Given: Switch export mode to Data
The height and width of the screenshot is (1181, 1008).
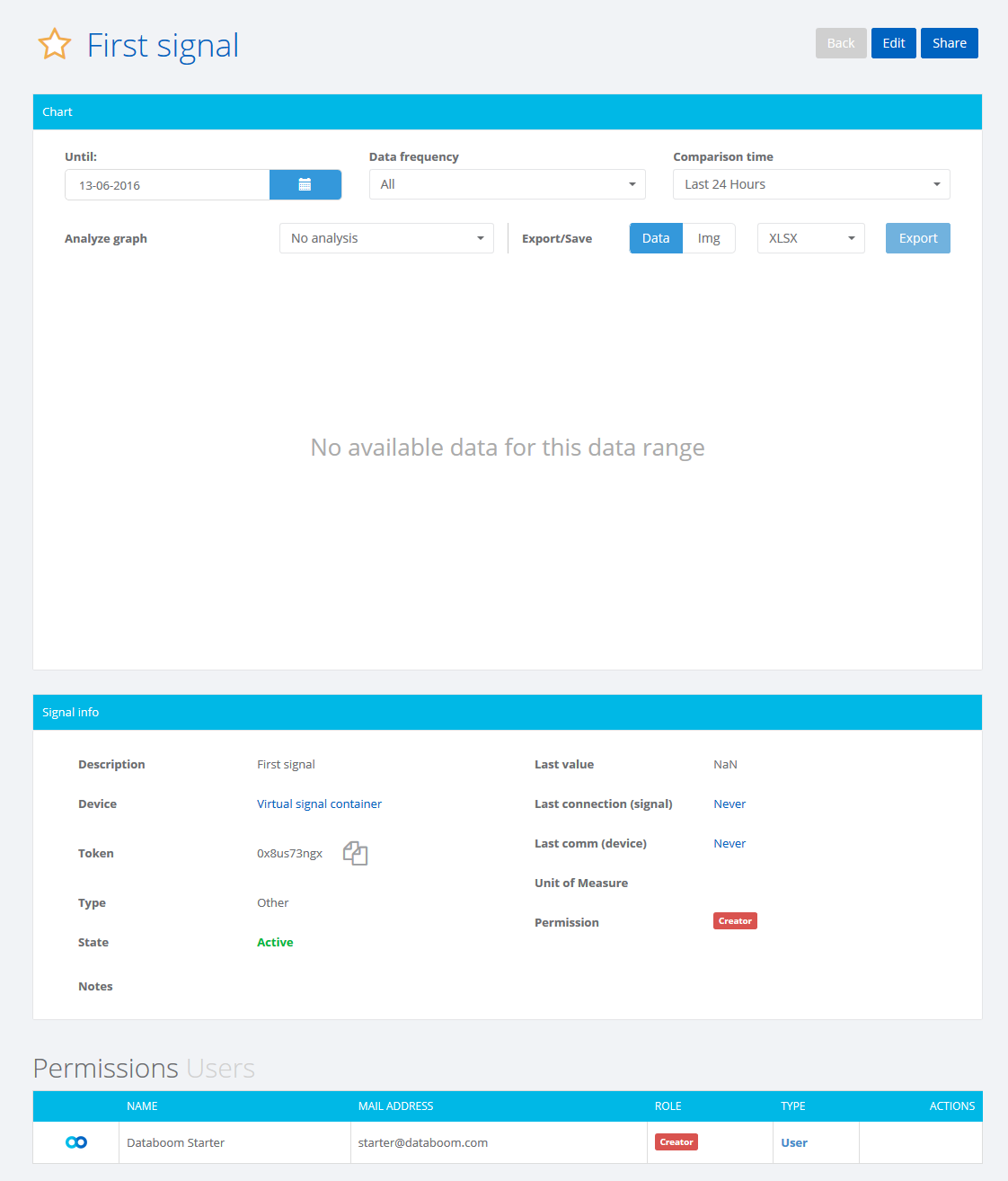Looking at the screenshot, I should [x=656, y=238].
